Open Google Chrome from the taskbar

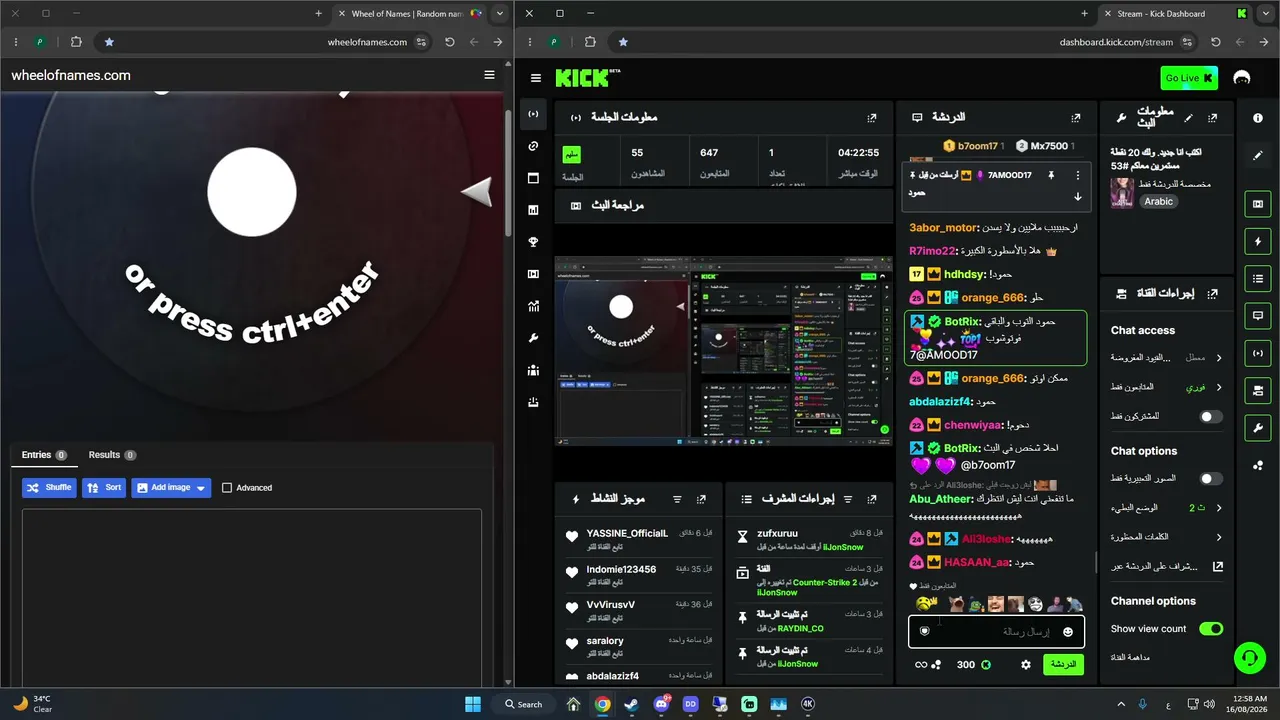[x=602, y=704]
